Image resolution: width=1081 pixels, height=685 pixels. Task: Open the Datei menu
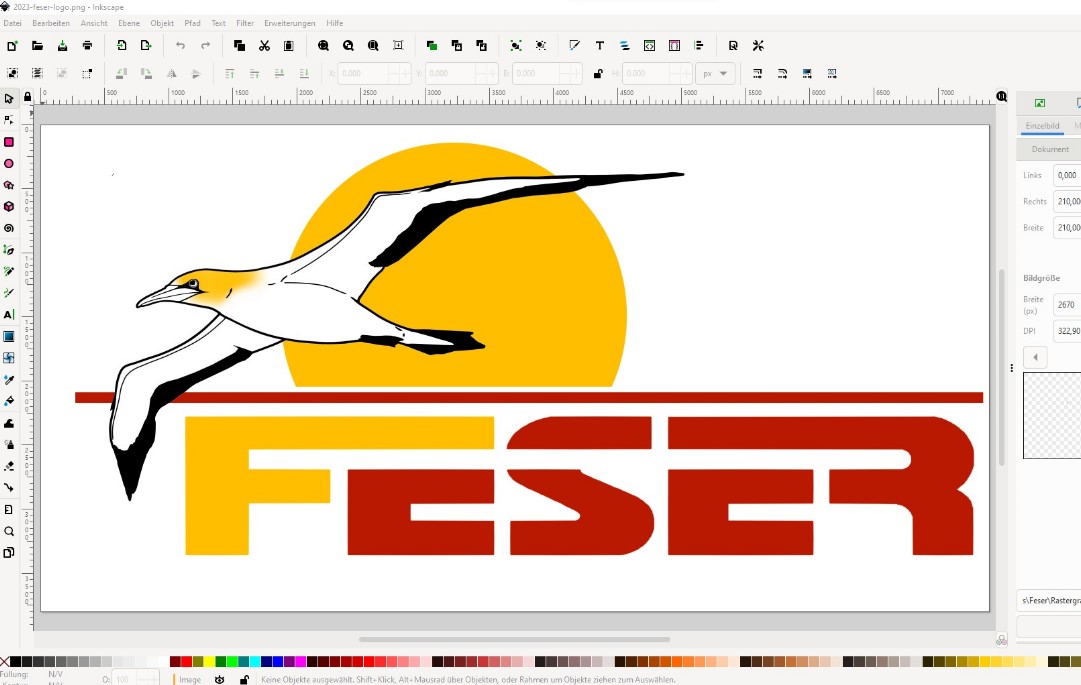(x=12, y=23)
